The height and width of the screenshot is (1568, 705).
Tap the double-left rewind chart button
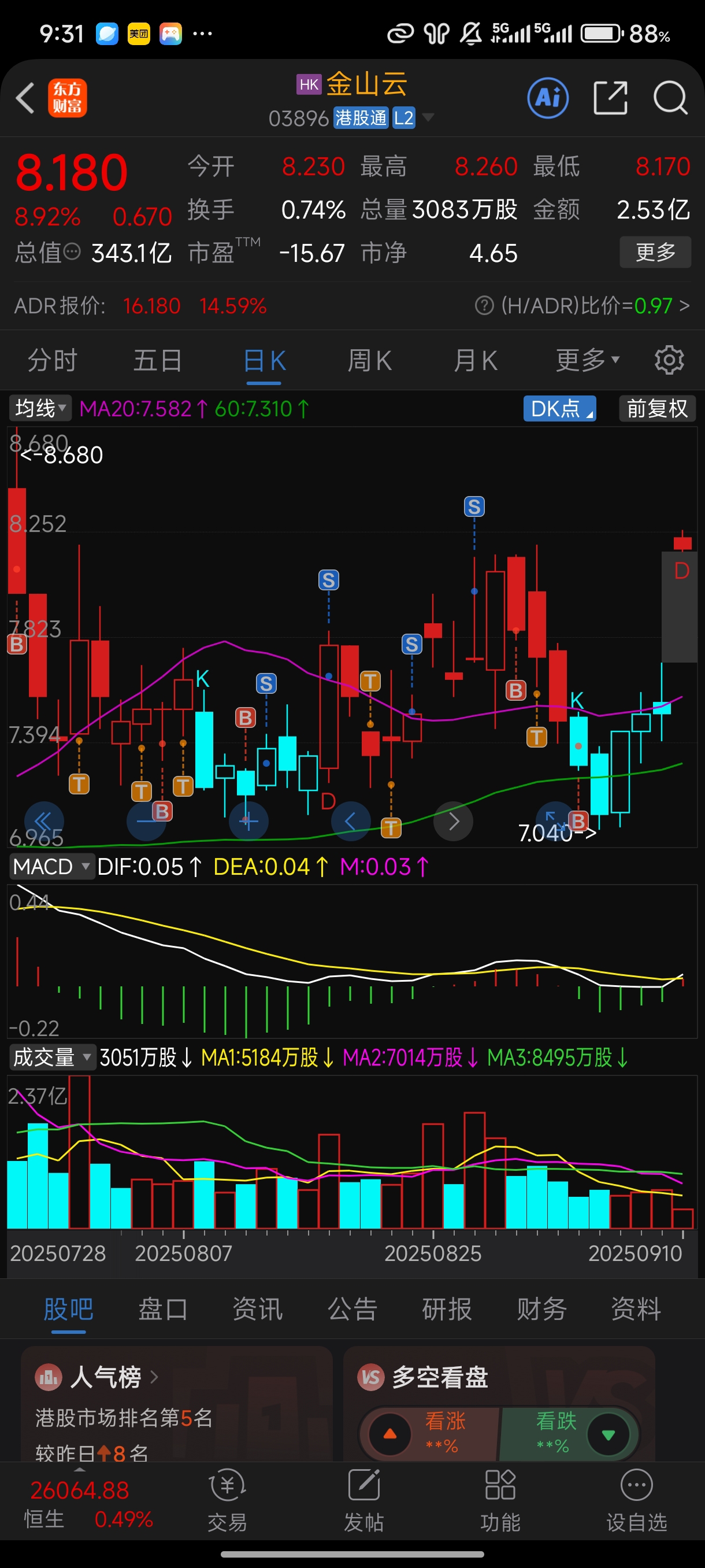(x=44, y=821)
